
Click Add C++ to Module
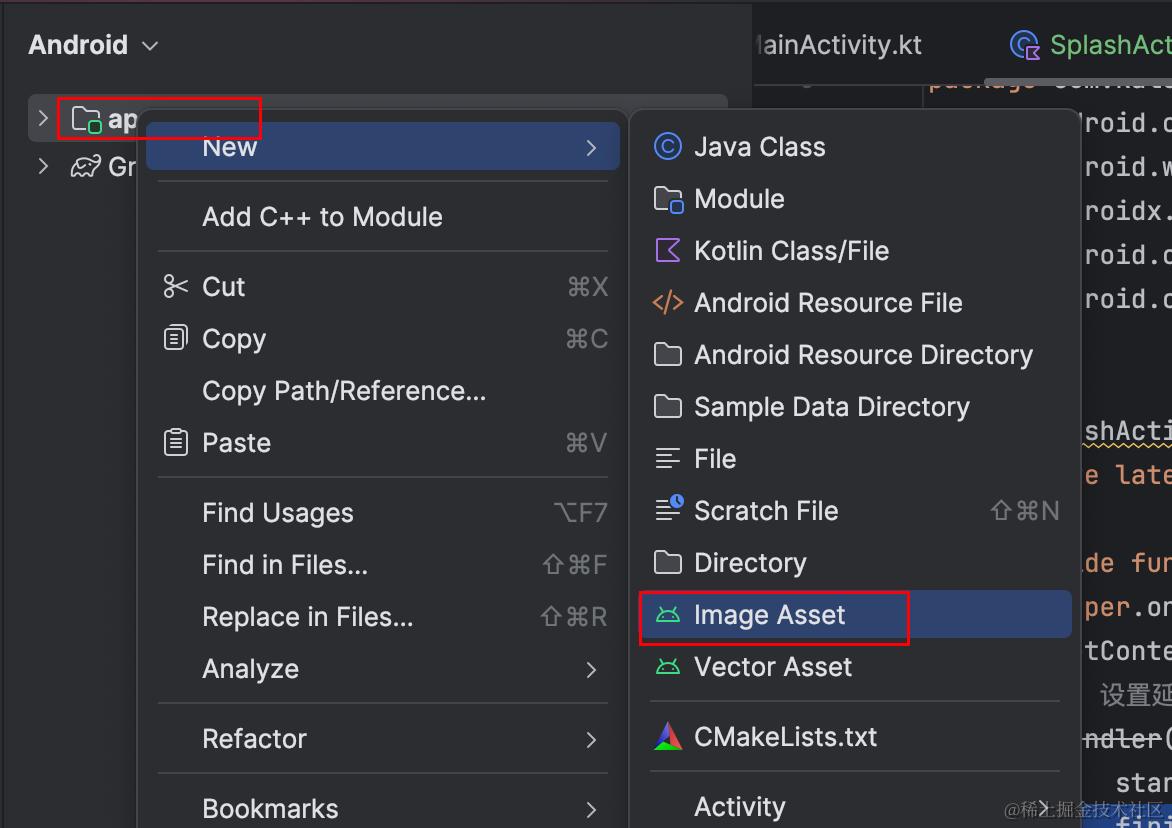pyautogui.click(x=322, y=217)
